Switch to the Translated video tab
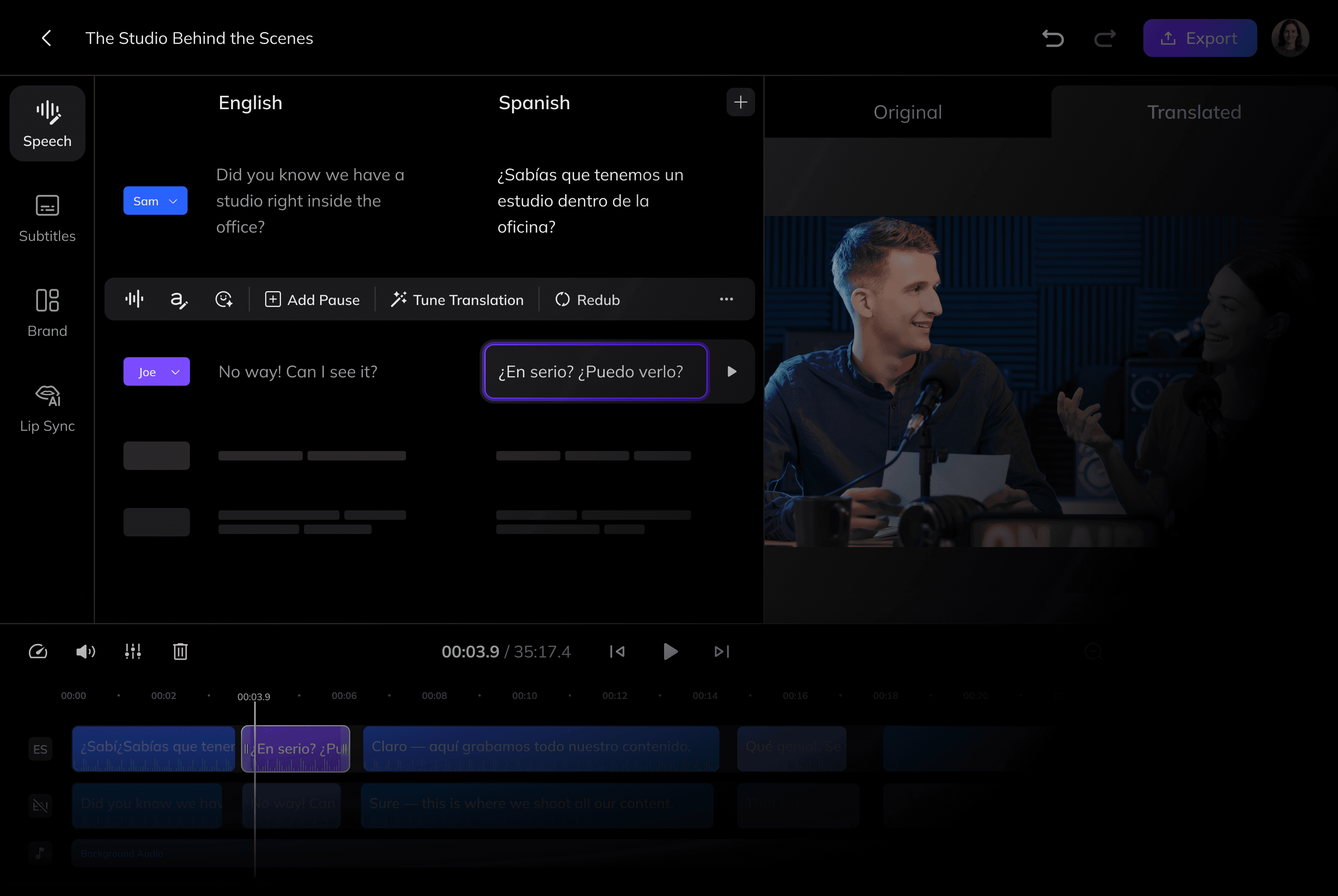The image size is (1338, 896). 1194,112
